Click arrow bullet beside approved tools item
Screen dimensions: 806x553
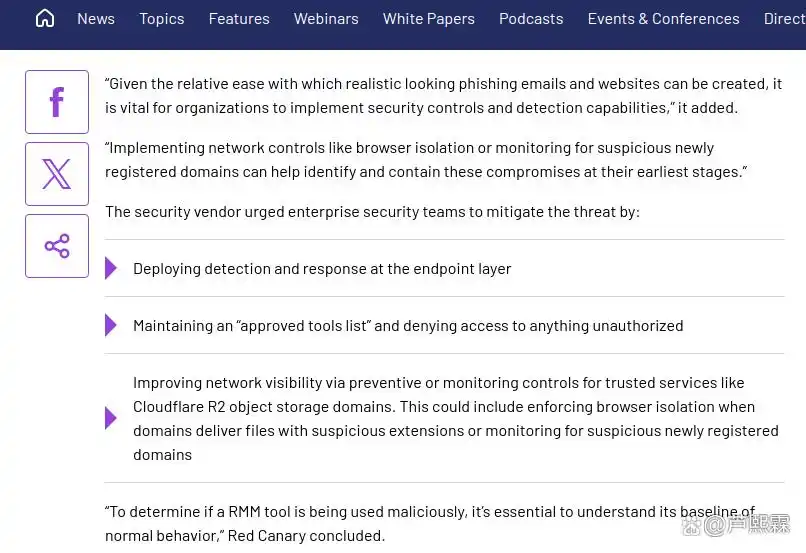point(111,325)
